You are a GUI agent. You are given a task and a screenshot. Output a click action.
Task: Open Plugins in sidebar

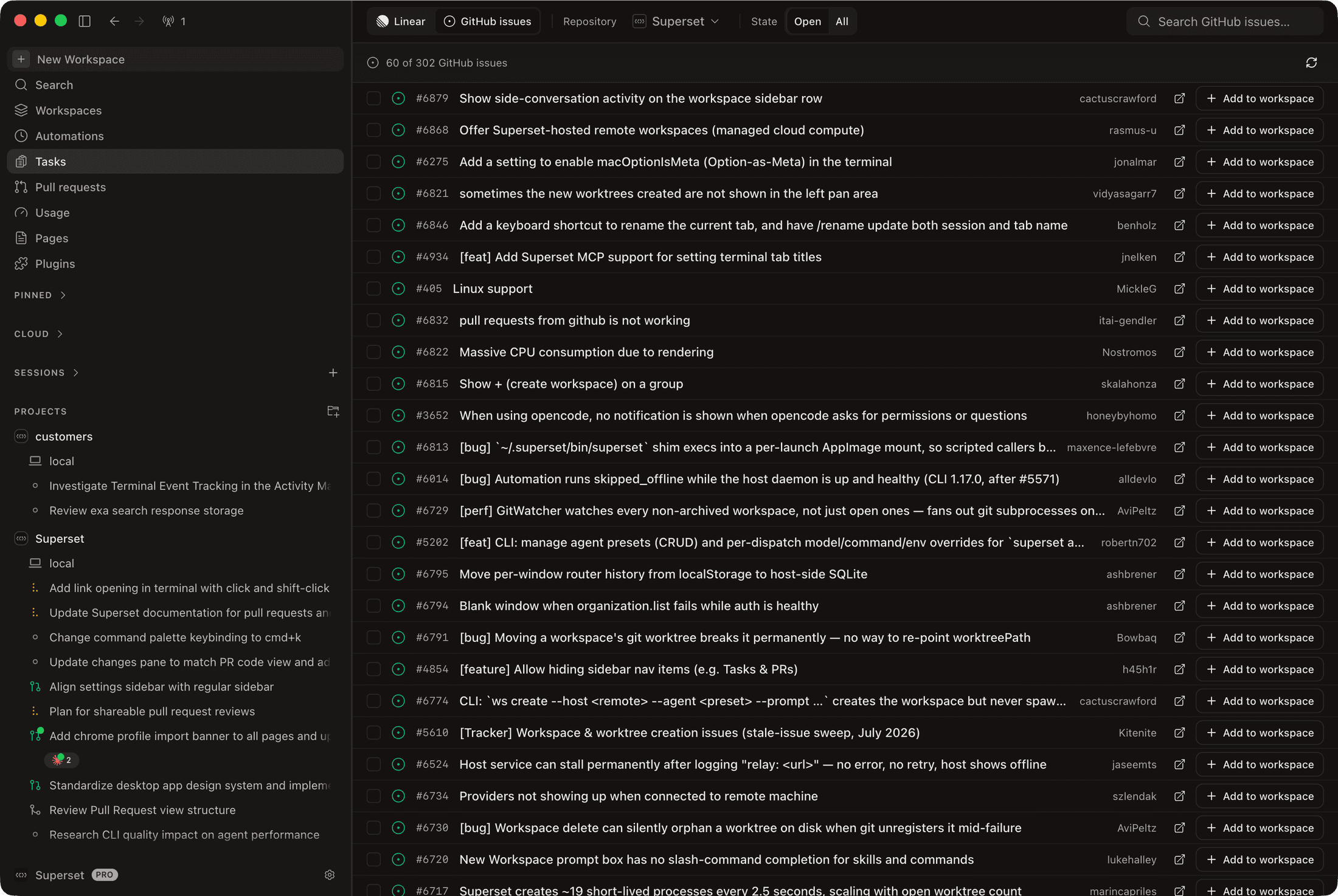coord(175,264)
